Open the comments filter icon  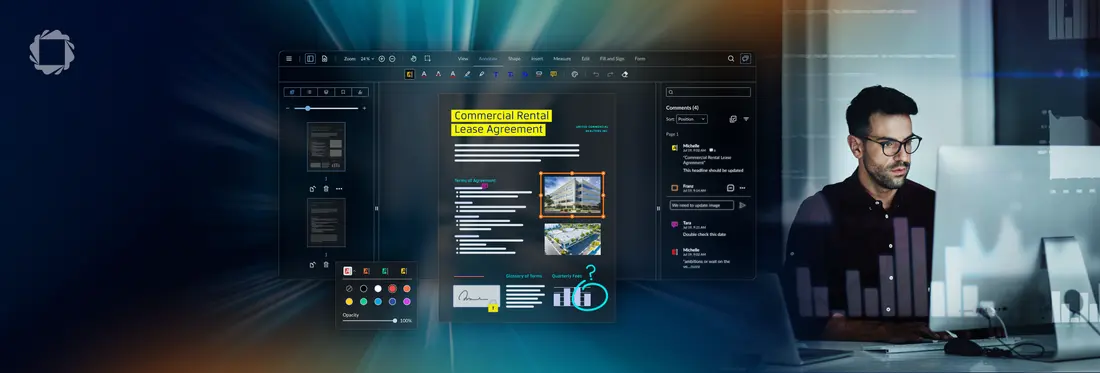746,119
